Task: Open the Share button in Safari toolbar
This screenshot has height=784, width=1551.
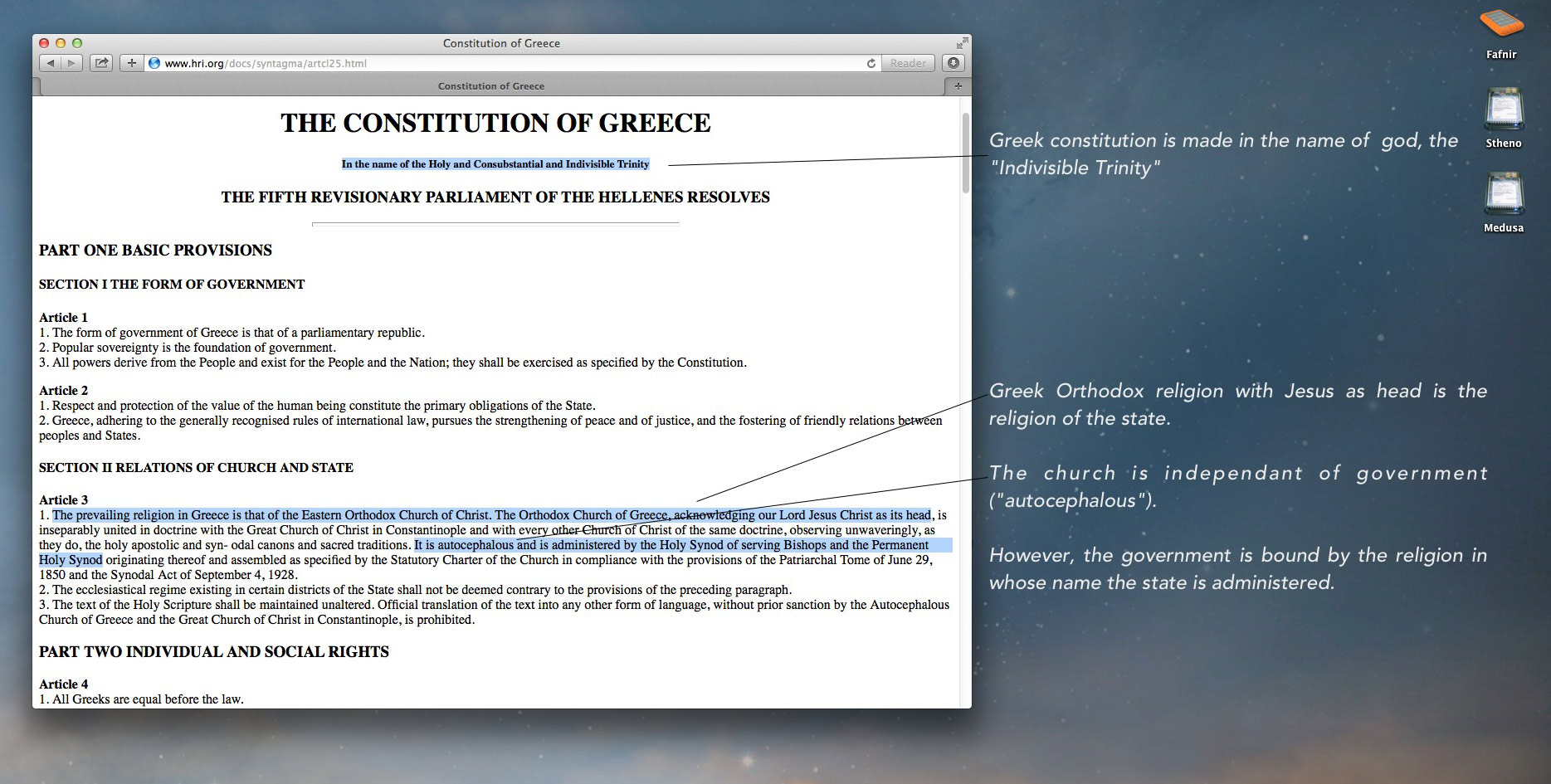Action: point(101,63)
